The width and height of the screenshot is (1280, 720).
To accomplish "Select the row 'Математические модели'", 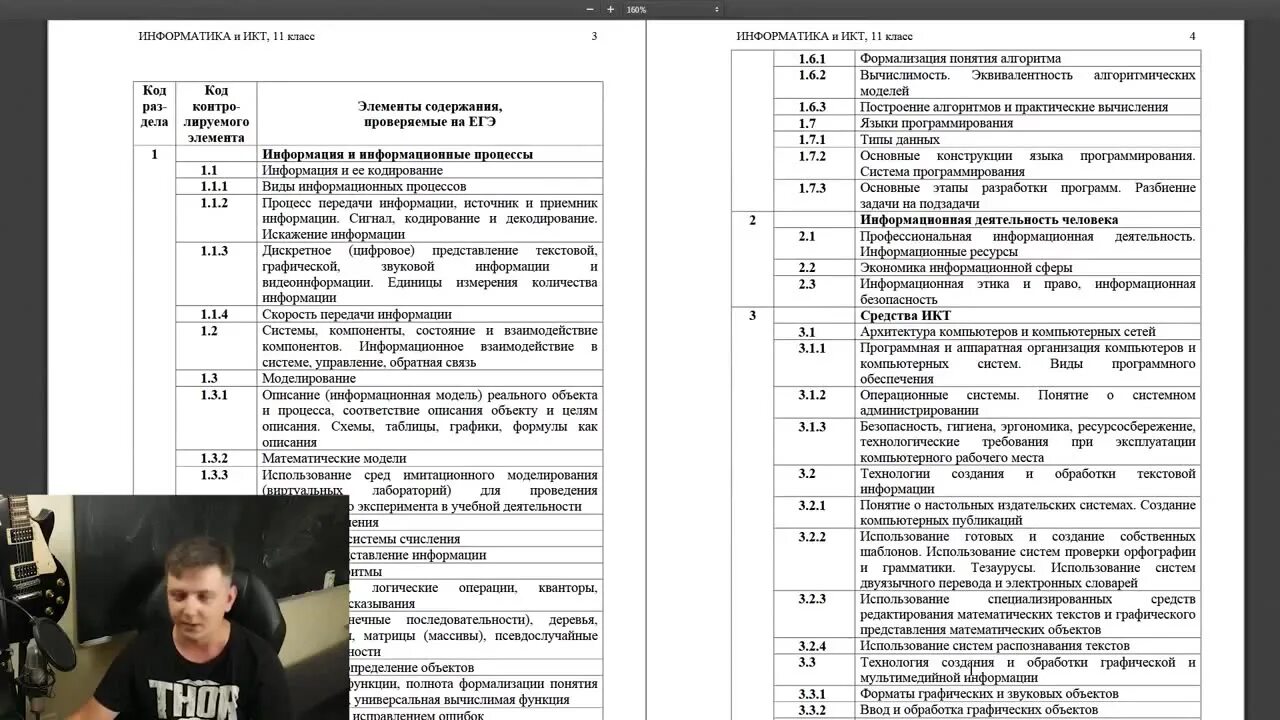I will point(334,458).
